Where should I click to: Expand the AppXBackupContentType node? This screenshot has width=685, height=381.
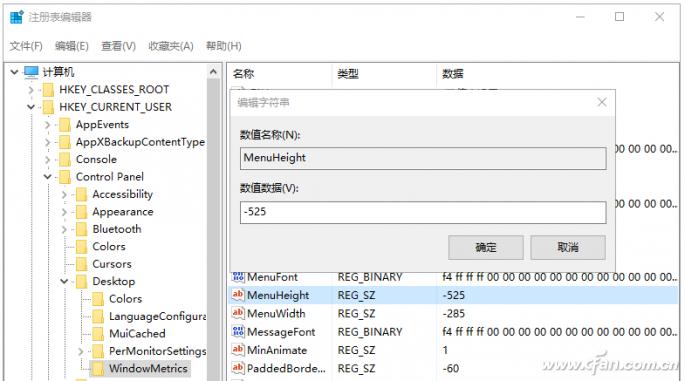pos(48,142)
